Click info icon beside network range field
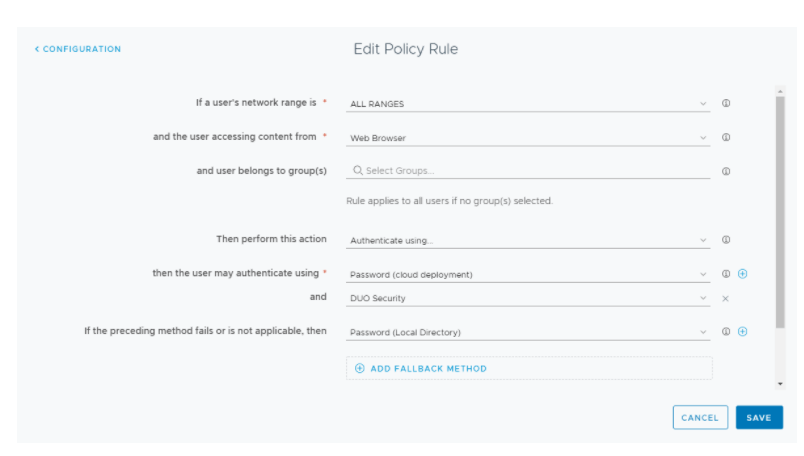This screenshot has width=804, height=456. tap(726, 103)
